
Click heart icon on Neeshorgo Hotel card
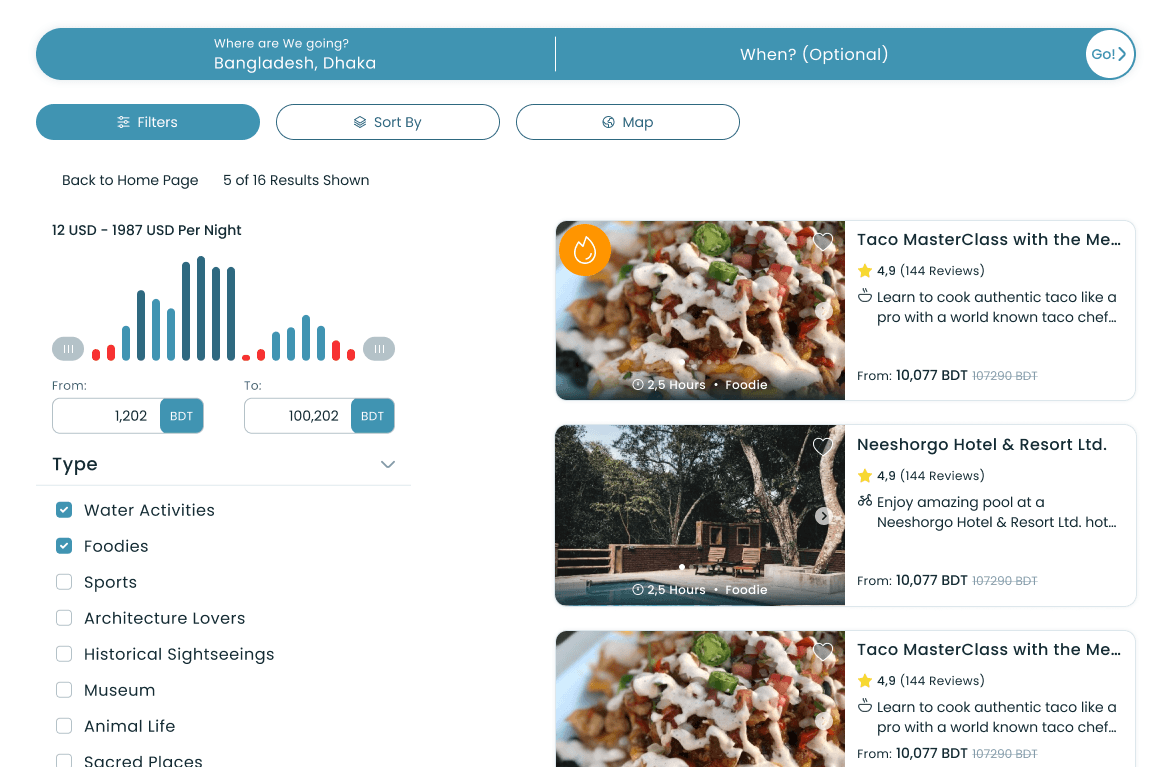pos(822,446)
